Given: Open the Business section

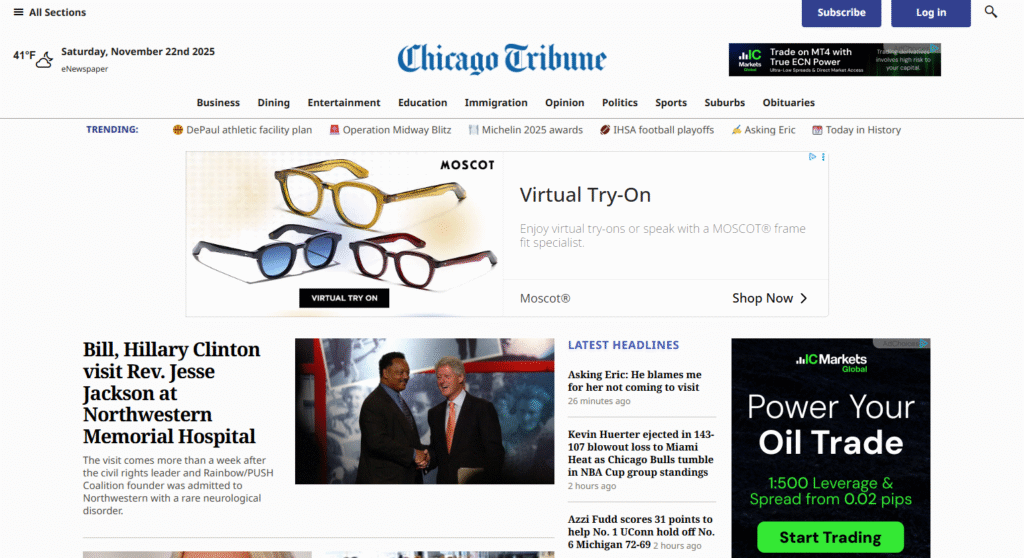Looking at the screenshot, I should point(218,103).
